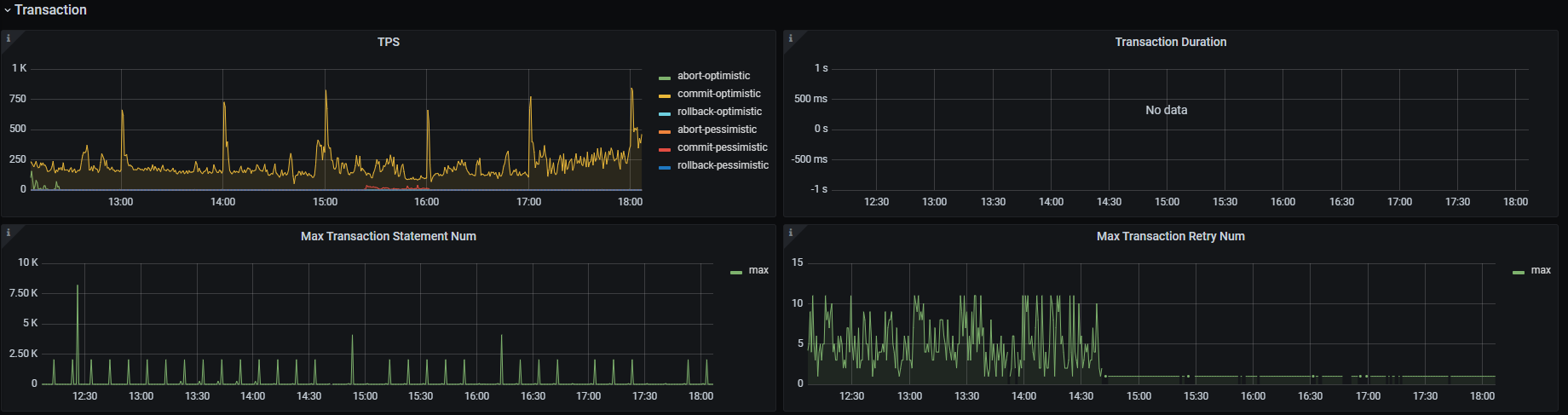Click the Transaction row title text
1568x415 pixels.
pos(51,10)
